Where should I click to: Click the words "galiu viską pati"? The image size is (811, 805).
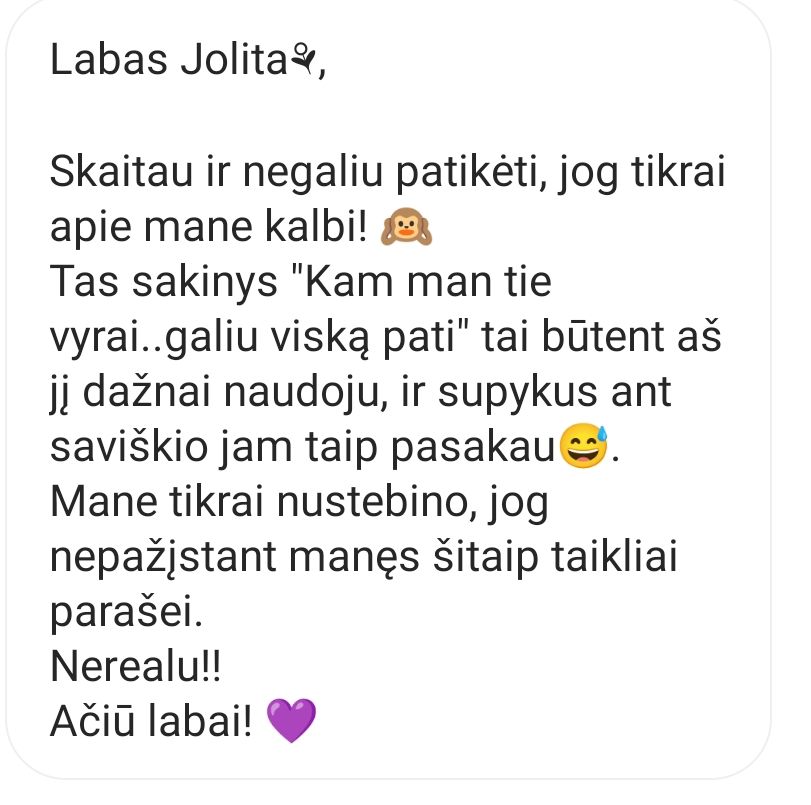(310, 338)
